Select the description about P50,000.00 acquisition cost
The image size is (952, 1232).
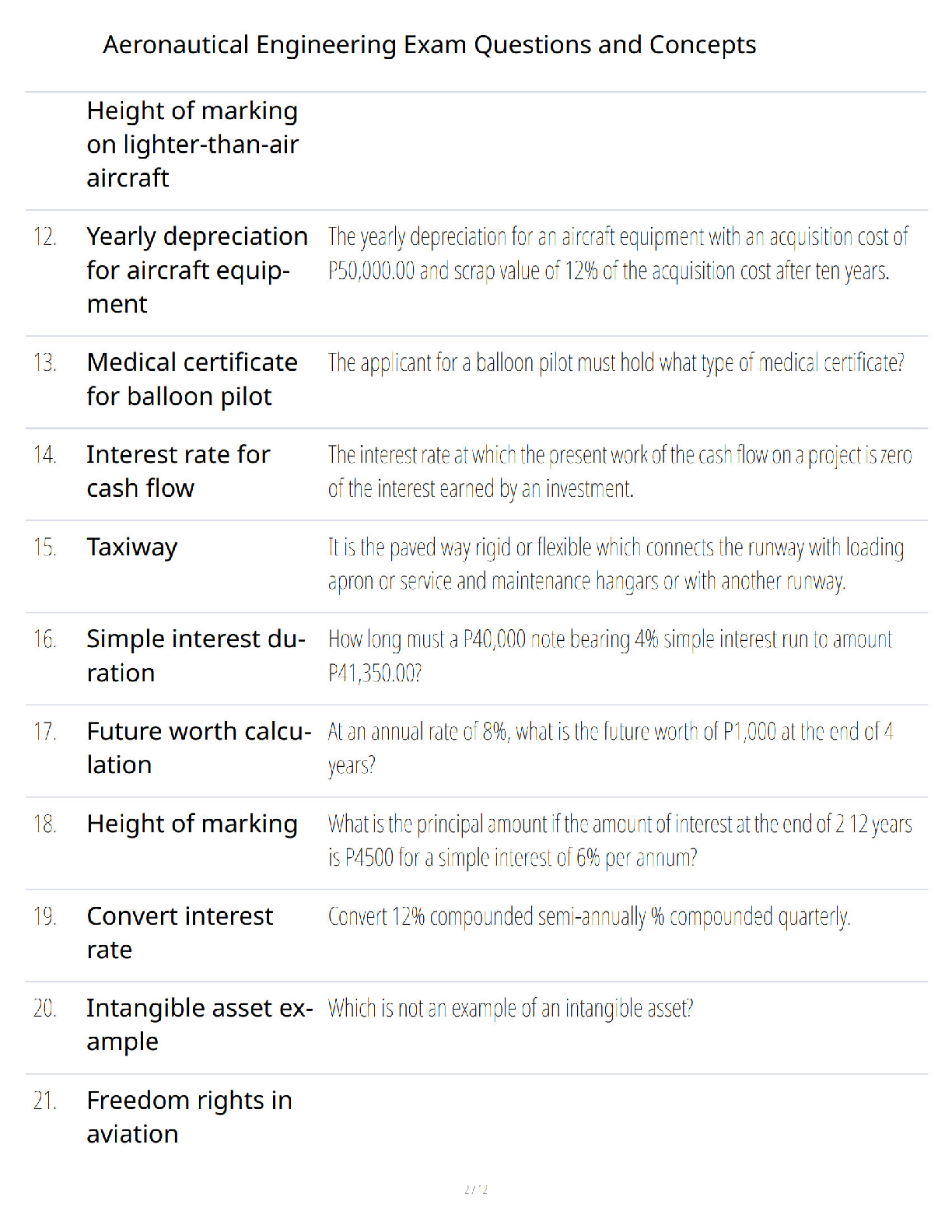point(618,254)
